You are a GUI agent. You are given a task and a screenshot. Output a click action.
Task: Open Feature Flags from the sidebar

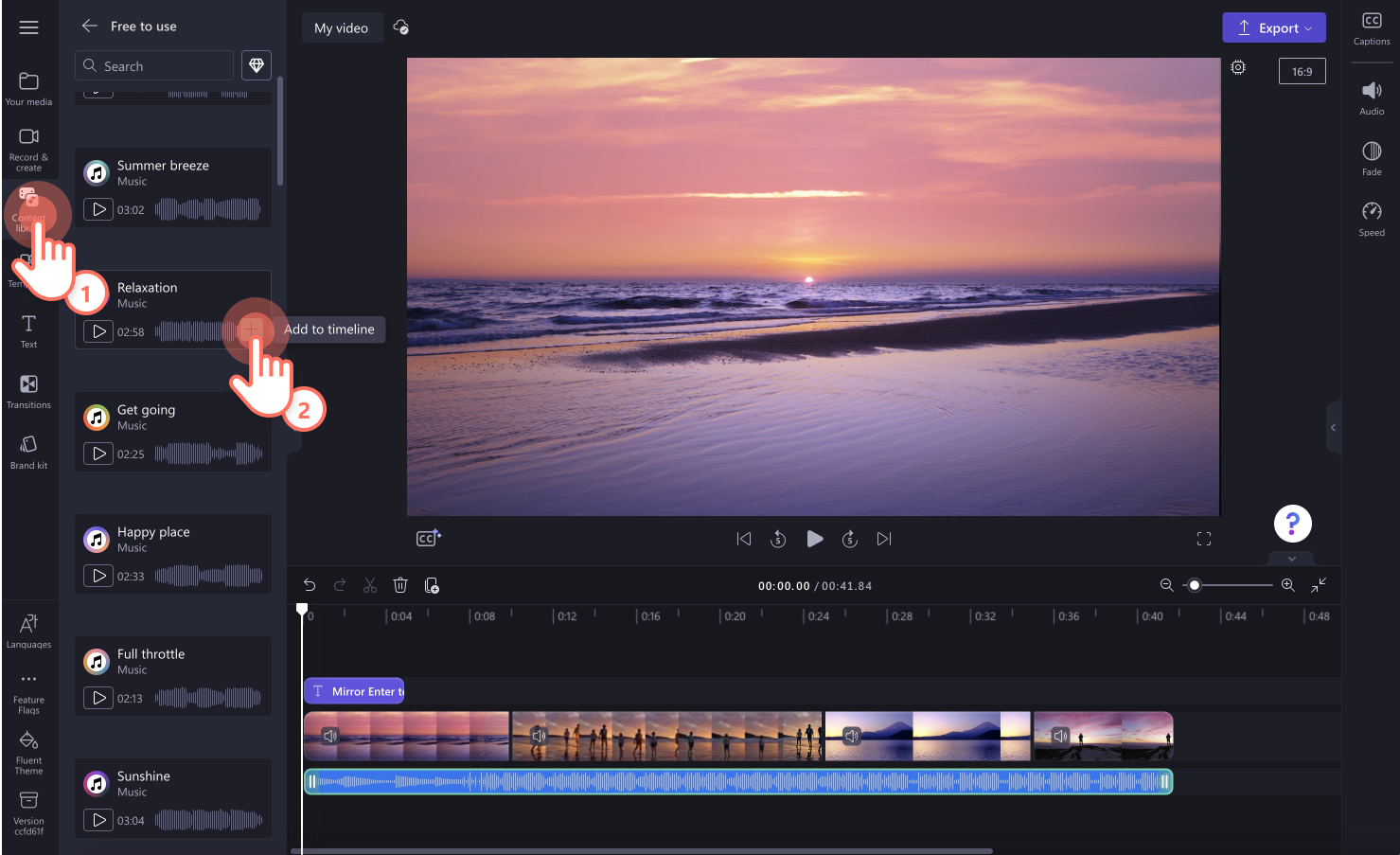pos(29,693)
